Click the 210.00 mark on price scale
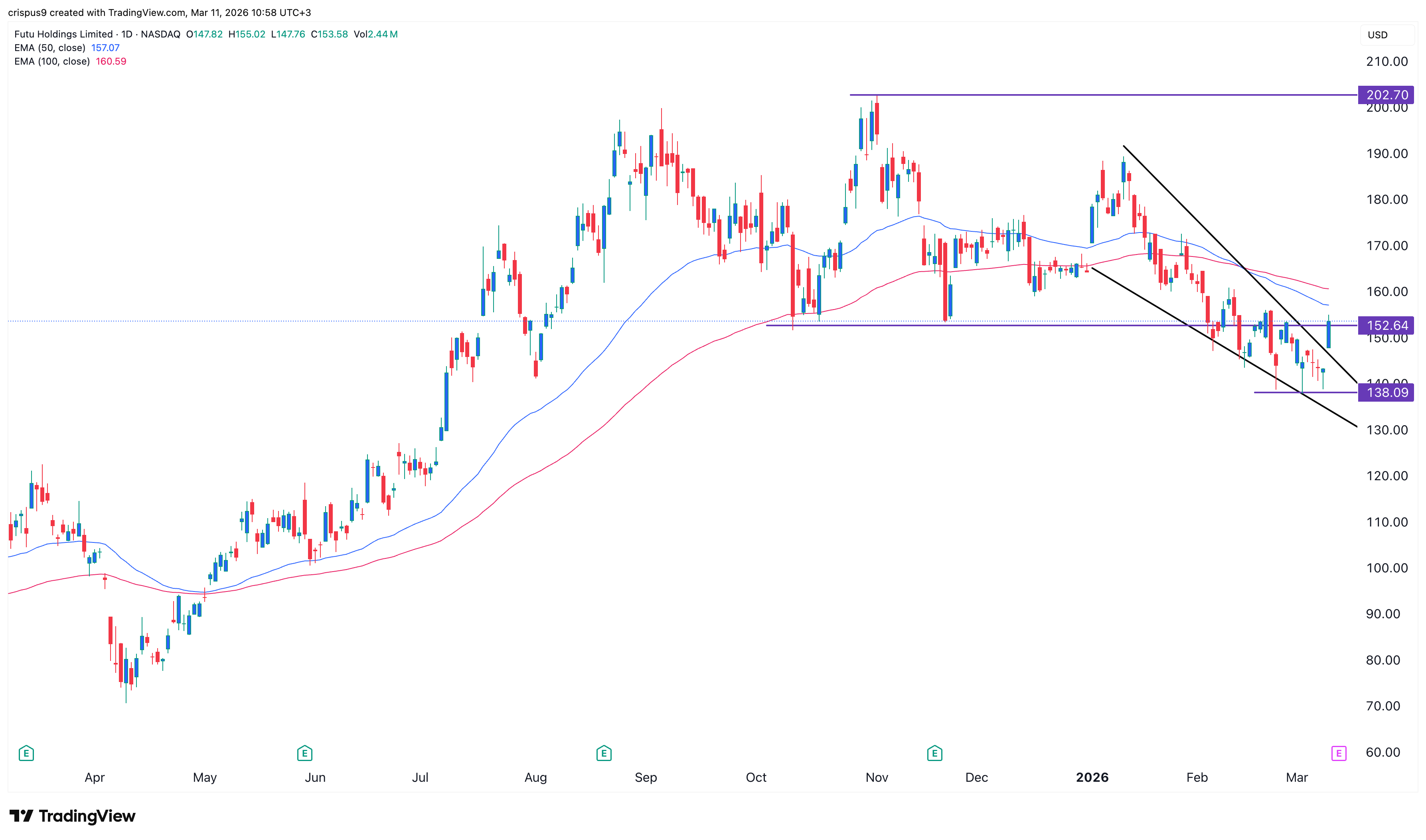Screen dimensions: 1426x840 [x=1386, y=62]
